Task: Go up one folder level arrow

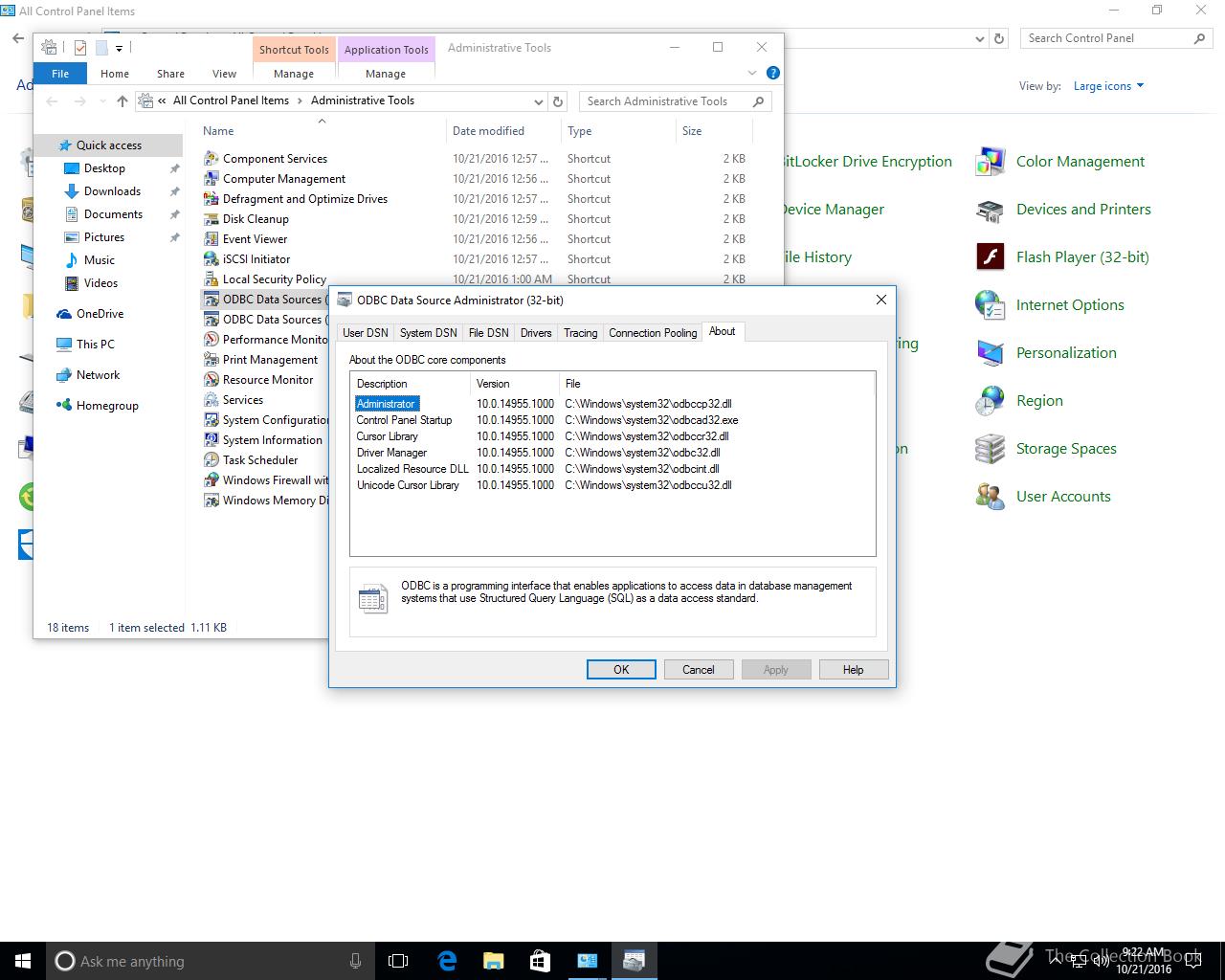Action: (x=122, y=100)
